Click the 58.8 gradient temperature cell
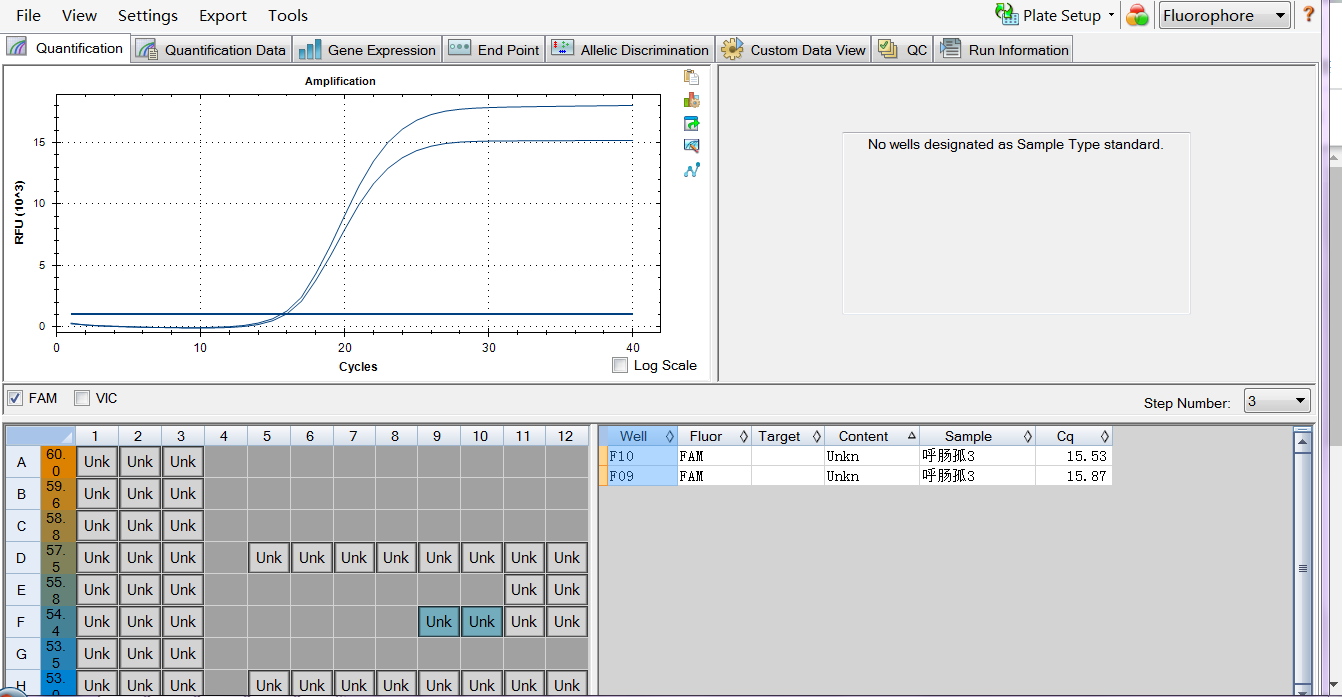Image resolution: width=1342 pixels, height=697 pixels. point(58,525)
